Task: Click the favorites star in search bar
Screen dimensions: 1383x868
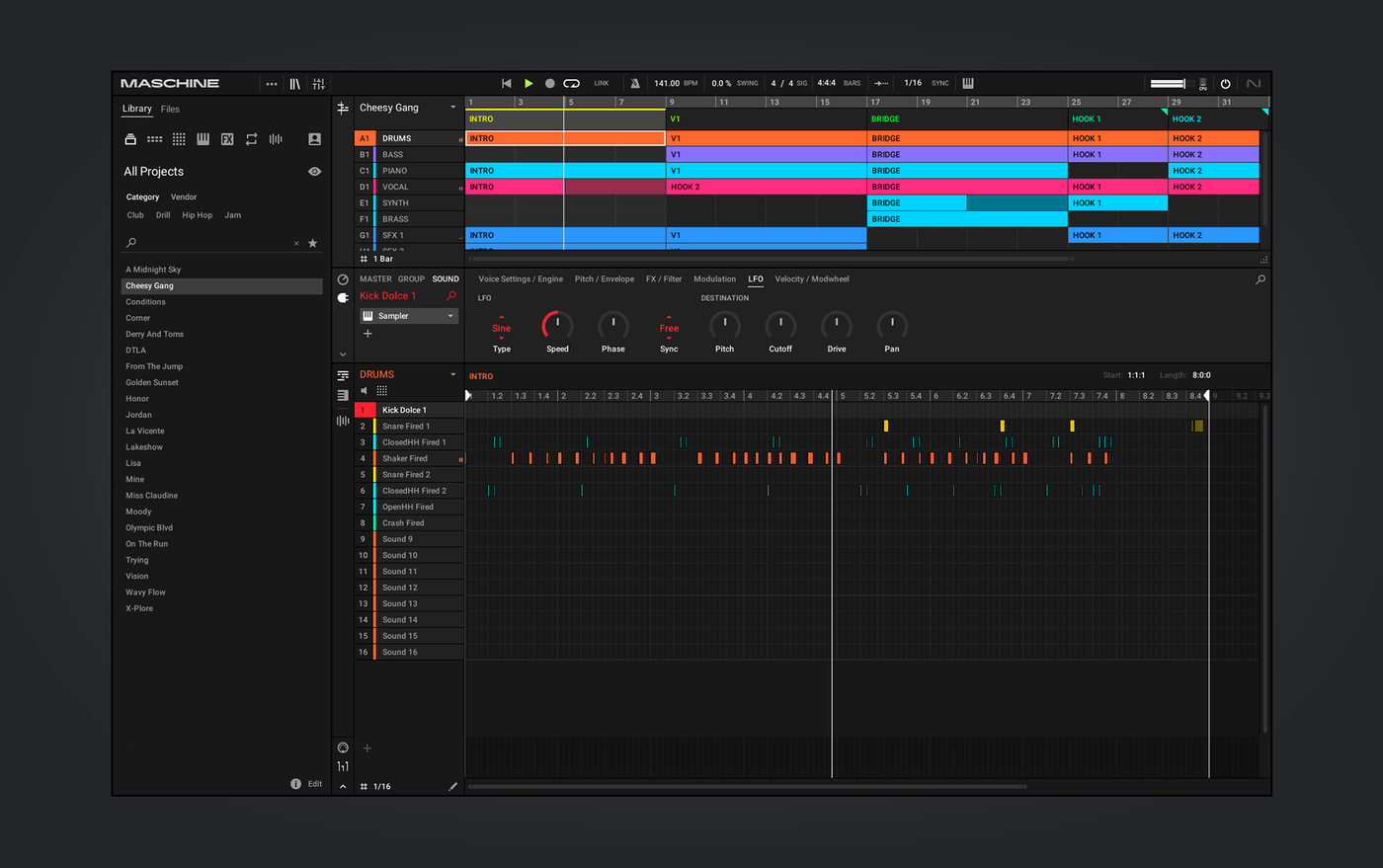Action: coord(313,243)
